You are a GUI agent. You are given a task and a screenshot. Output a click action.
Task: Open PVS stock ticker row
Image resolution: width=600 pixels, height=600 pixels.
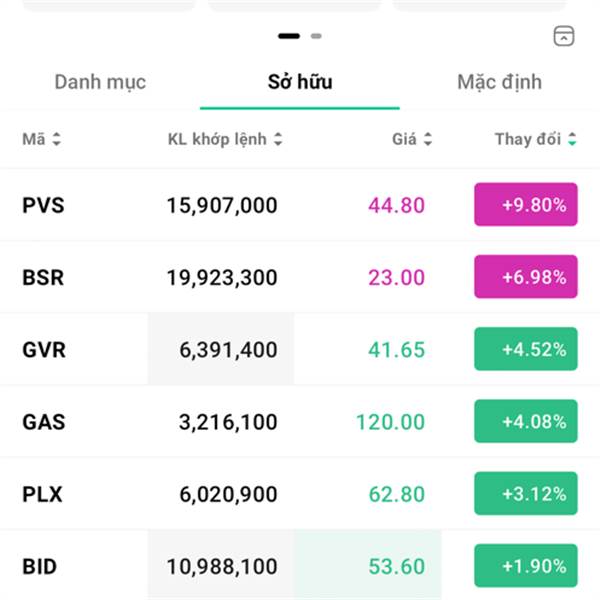[43, 205]
